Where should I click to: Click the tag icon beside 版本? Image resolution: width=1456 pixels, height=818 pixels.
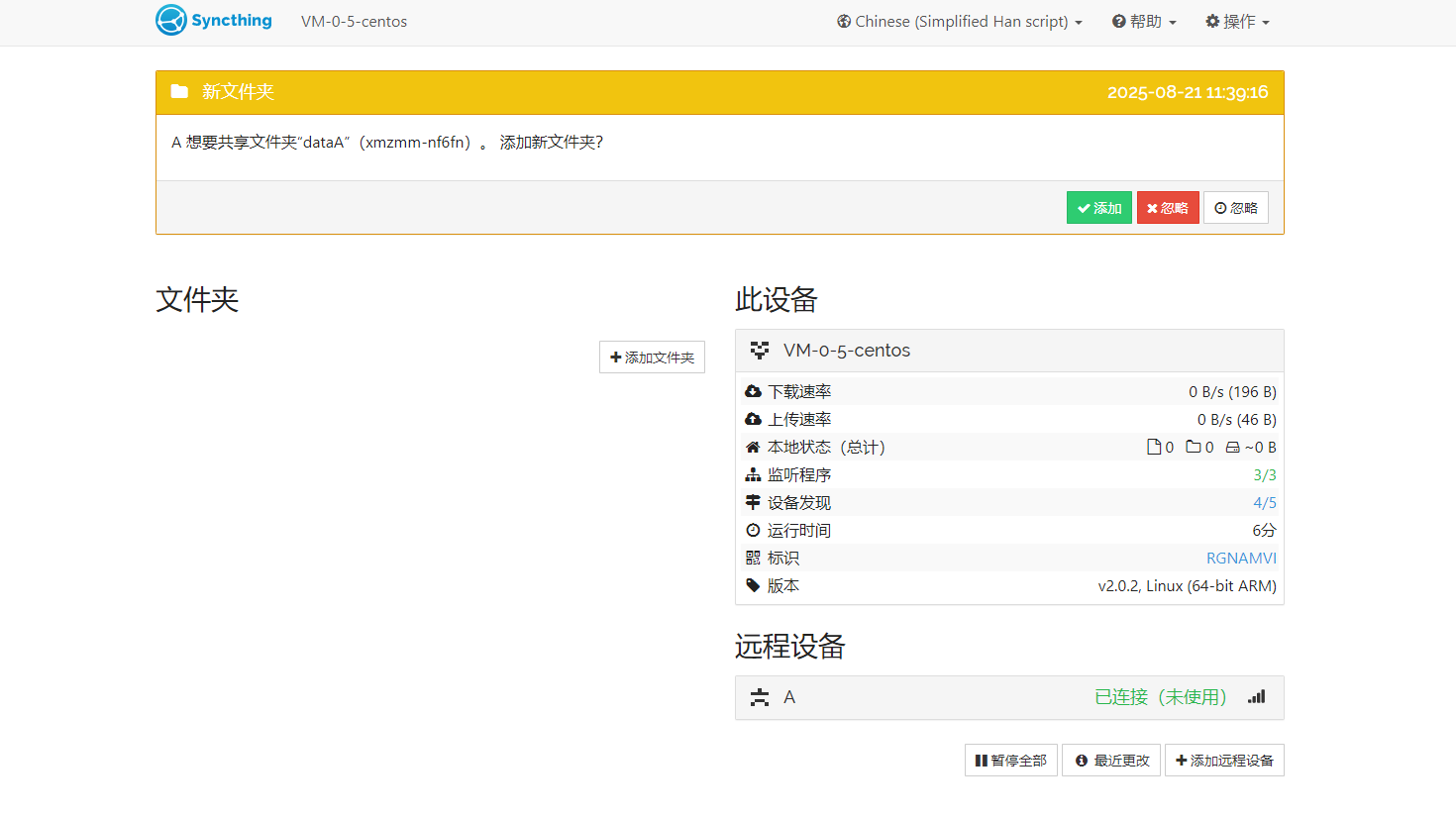coord(753,585)
